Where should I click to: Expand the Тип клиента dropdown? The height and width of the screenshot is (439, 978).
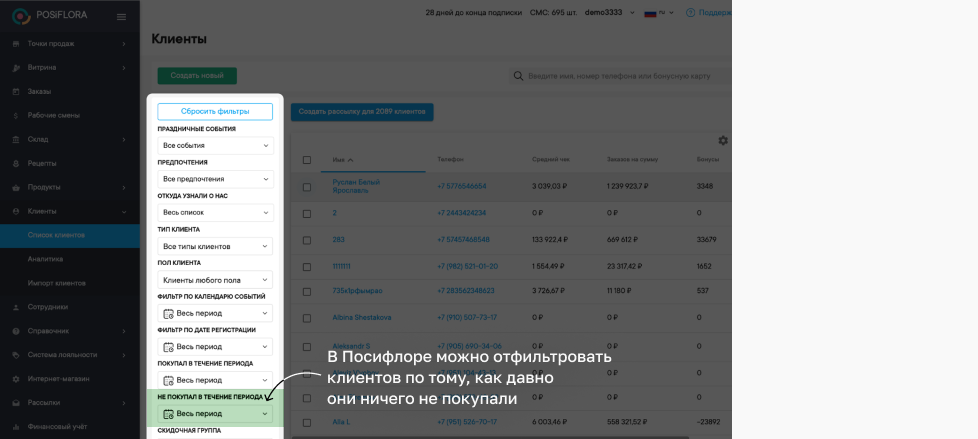(x=215, y=246)
